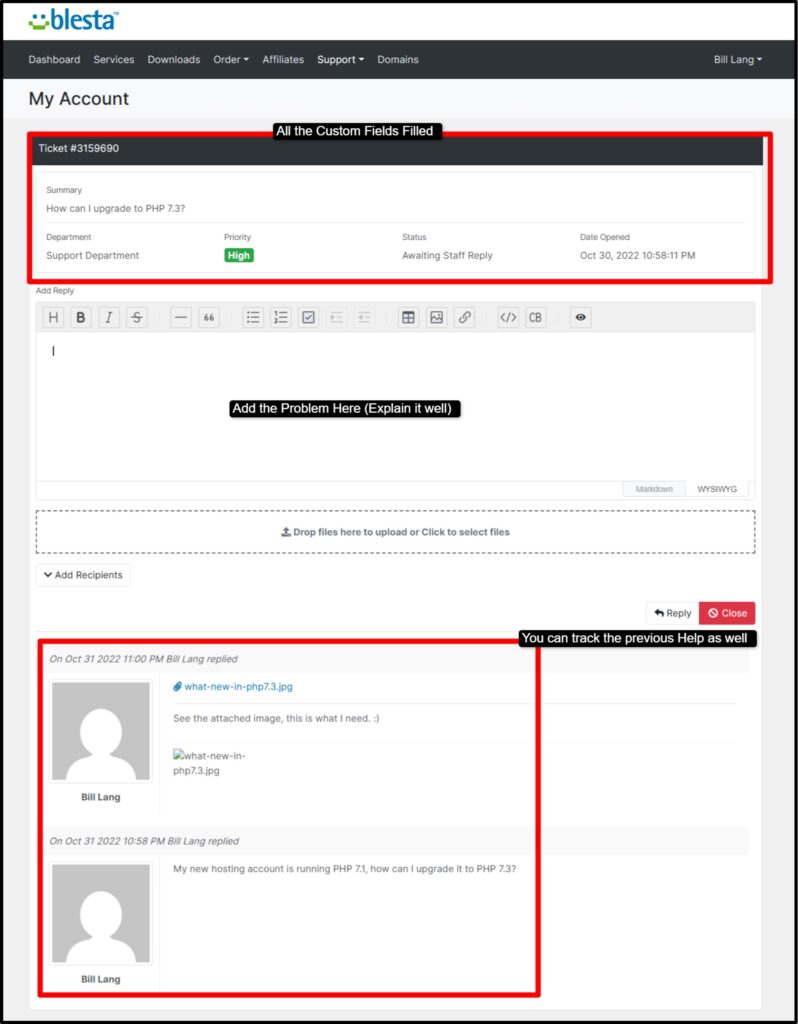Open Services in the navigation bar

[114, 59]
